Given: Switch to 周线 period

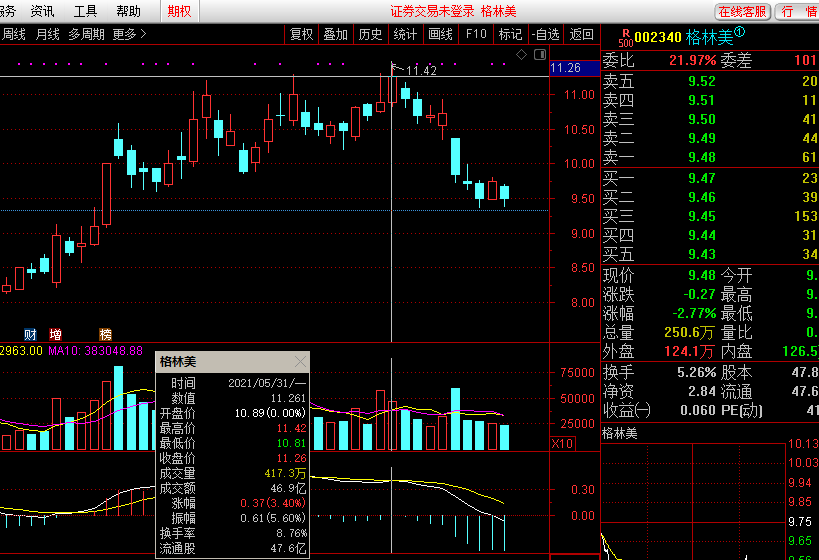Looking at the screenshot, I should 13,34.
